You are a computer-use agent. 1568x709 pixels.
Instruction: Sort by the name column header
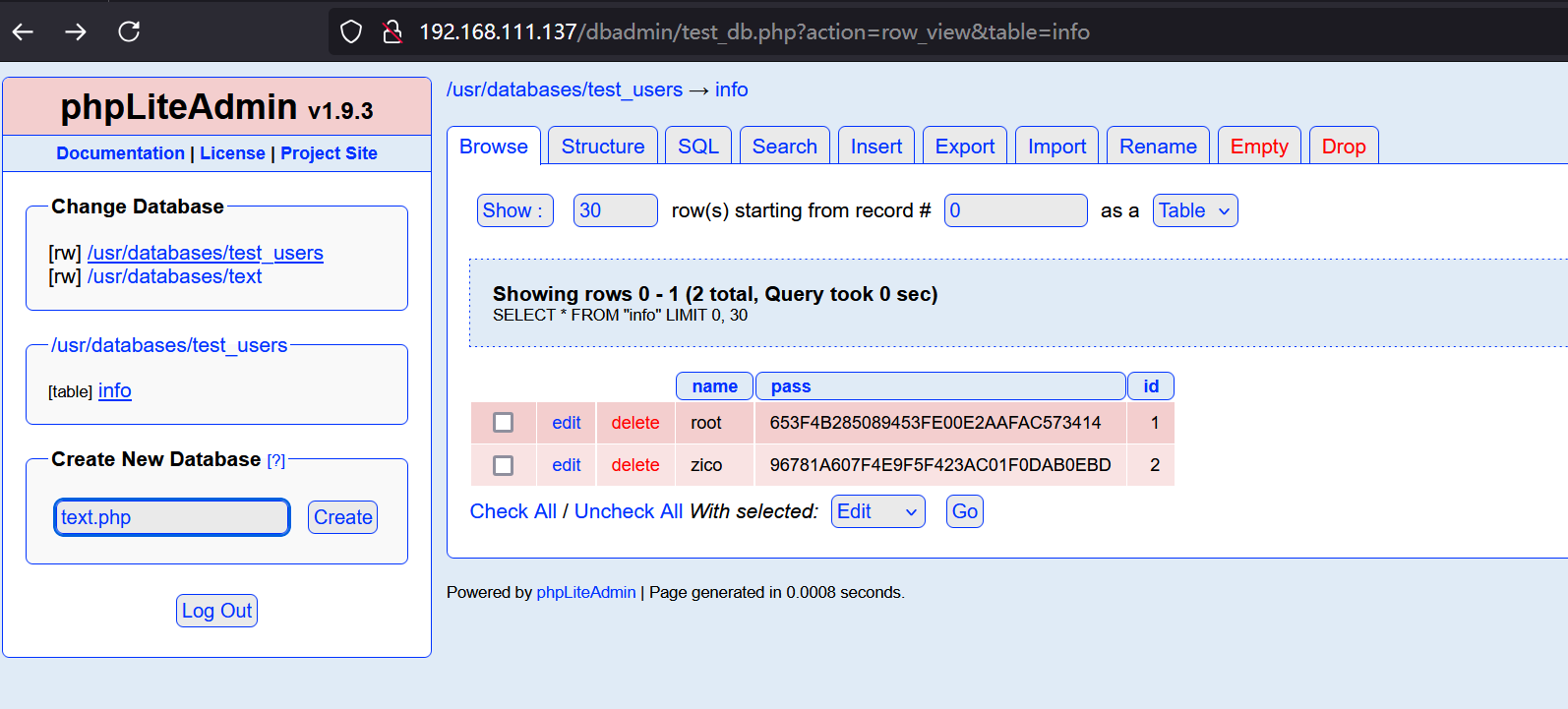click(715, 386)
